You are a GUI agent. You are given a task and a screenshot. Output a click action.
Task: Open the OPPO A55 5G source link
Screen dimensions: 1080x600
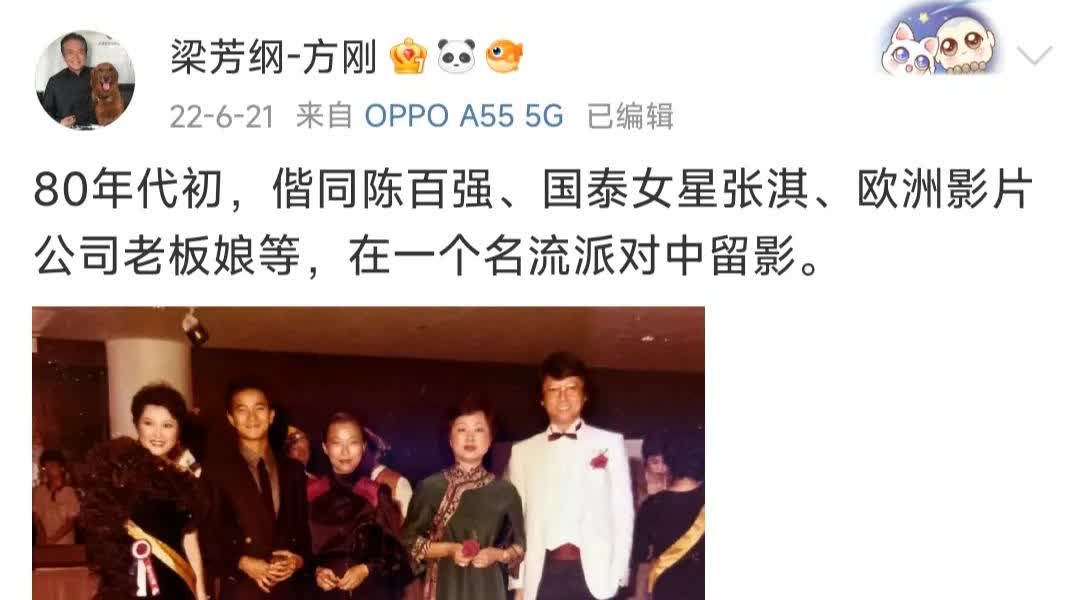464,116
